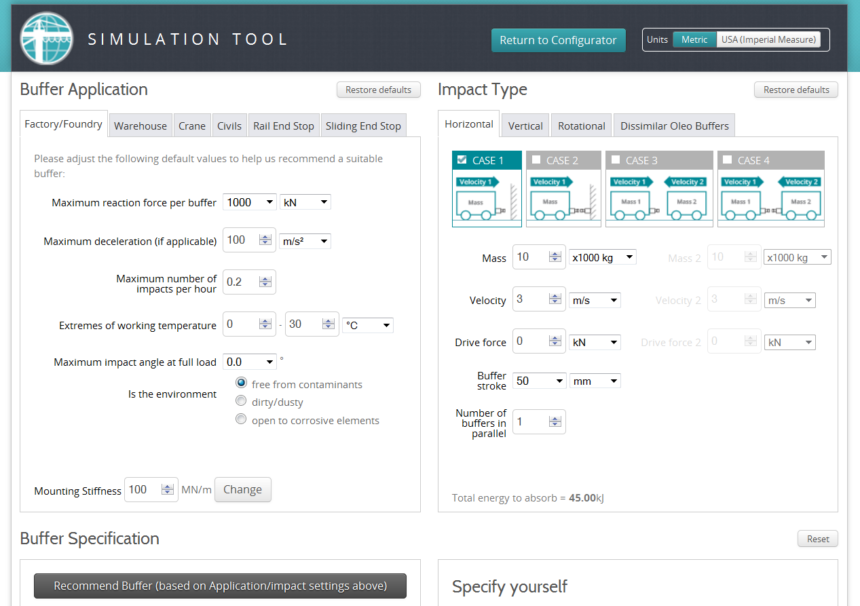Click the Recommend Buffer button
Image resolution: width=860 pixels, height=606 pixels.
click(220, 586)
